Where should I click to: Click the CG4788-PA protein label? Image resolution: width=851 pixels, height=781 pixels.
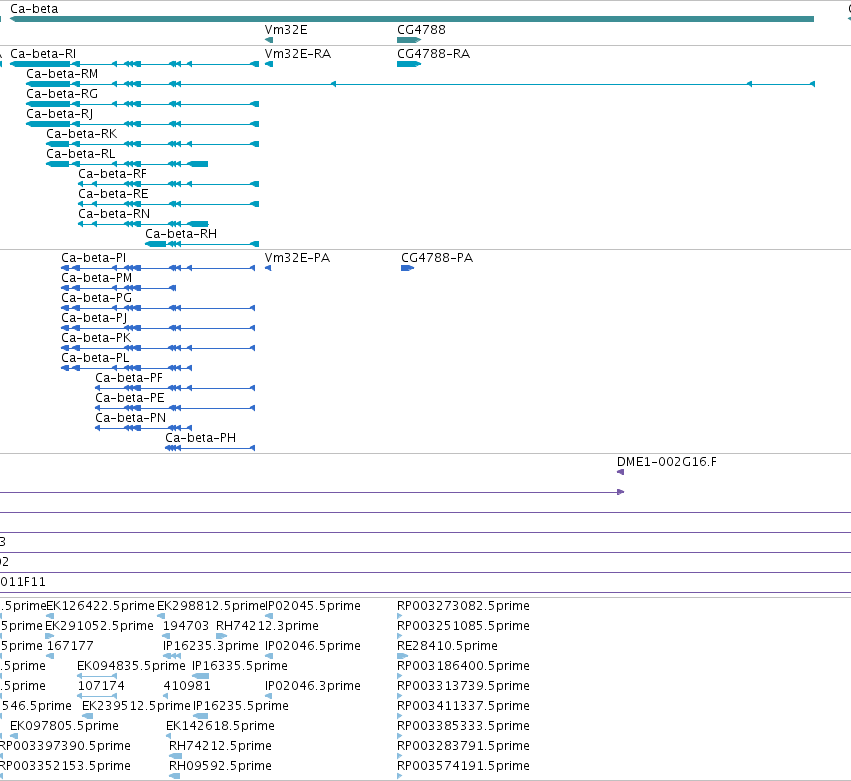437,258
